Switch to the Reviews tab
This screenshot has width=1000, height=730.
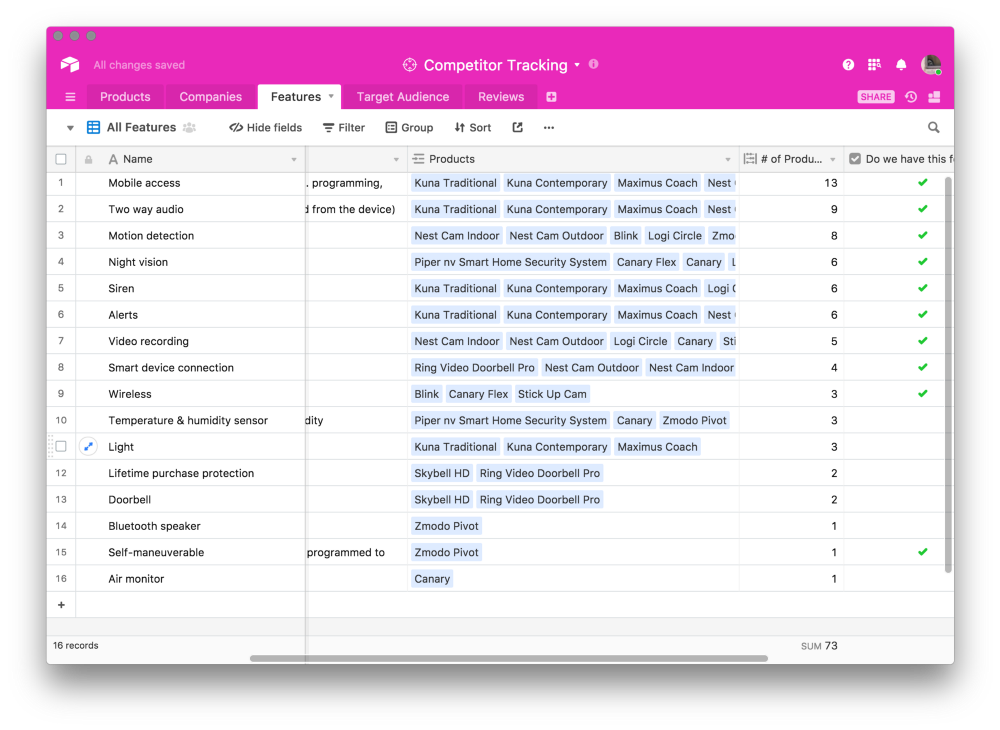pos(501,97)
